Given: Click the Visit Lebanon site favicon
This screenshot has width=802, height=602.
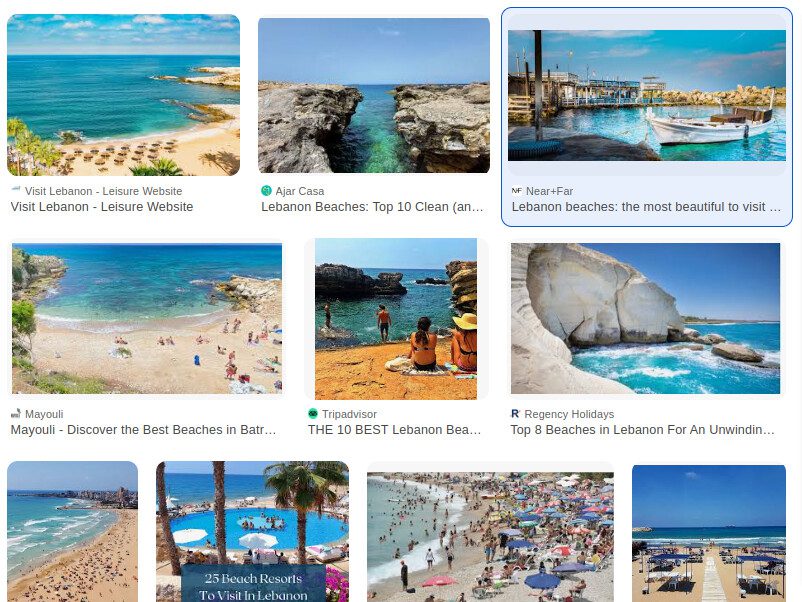Looking at the screenshot, I should pos(16,191).
